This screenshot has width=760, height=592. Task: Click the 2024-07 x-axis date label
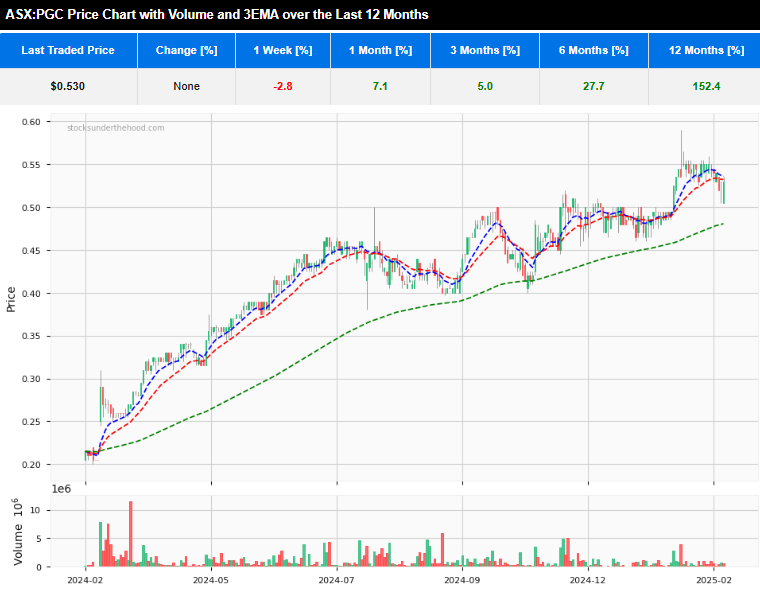(336, 580)
